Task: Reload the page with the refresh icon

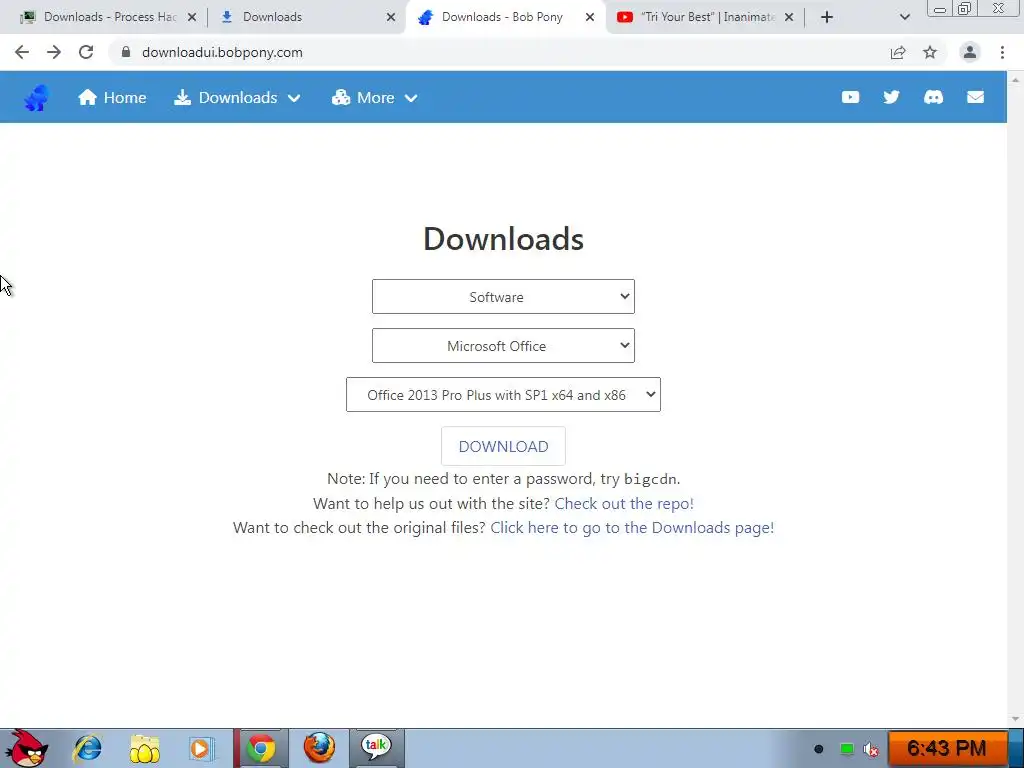Action: click(86, 52)
